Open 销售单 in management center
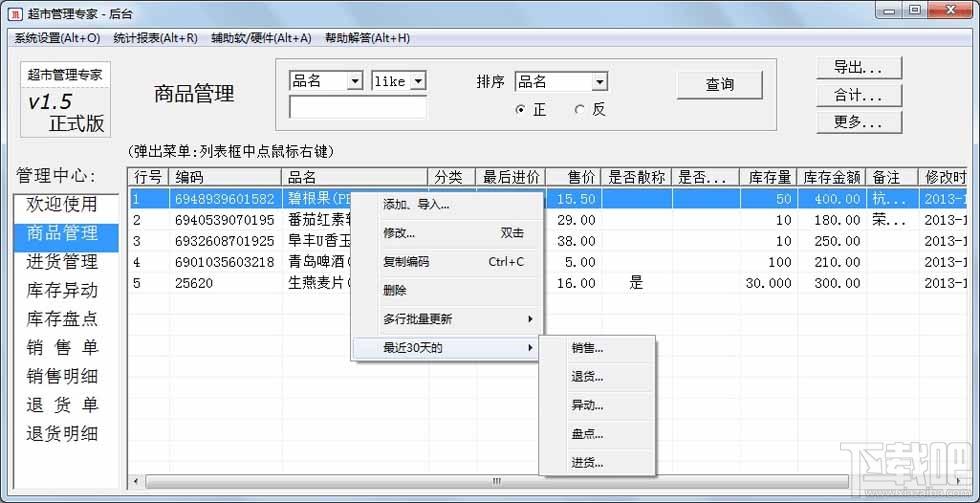This screenshot has width=980, height=503. (66, 347)
